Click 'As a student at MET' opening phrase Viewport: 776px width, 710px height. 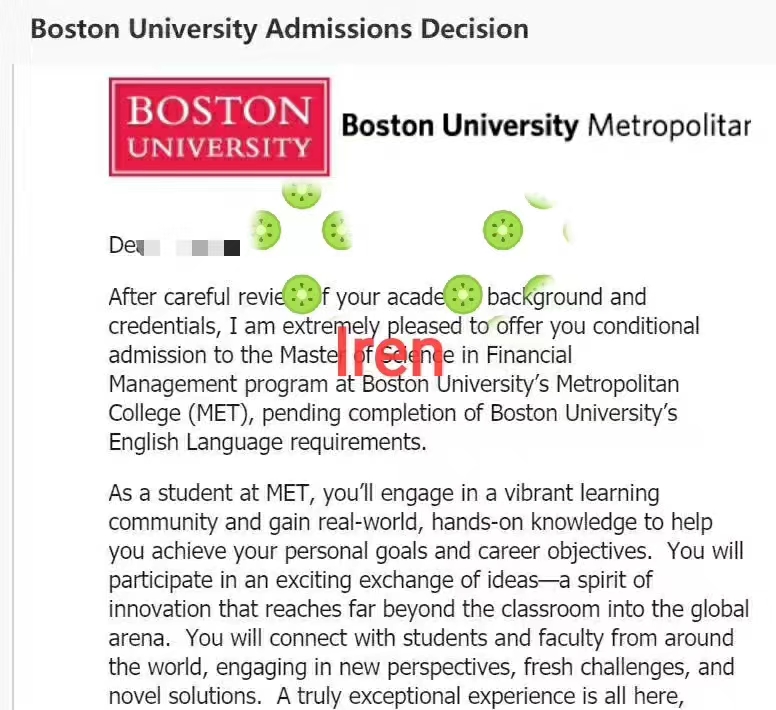[209, 493]
